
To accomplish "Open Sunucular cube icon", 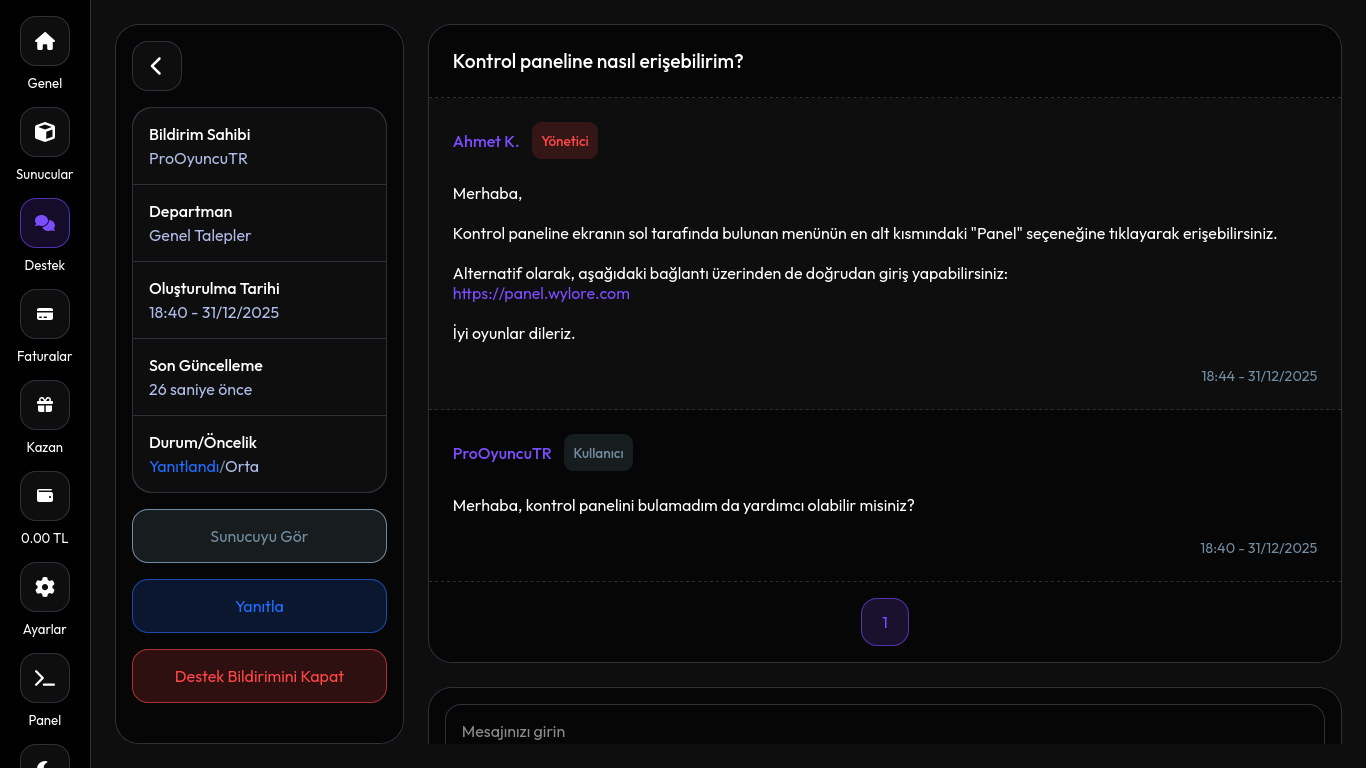I will [x=45, y=132].
